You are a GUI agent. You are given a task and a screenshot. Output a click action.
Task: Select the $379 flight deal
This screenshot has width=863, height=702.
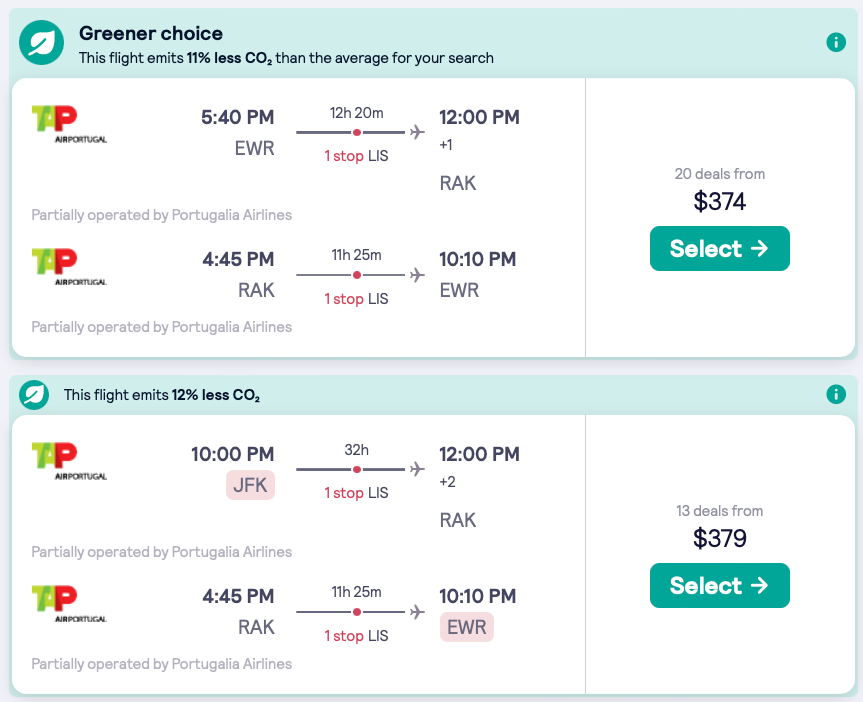(719, 586)
